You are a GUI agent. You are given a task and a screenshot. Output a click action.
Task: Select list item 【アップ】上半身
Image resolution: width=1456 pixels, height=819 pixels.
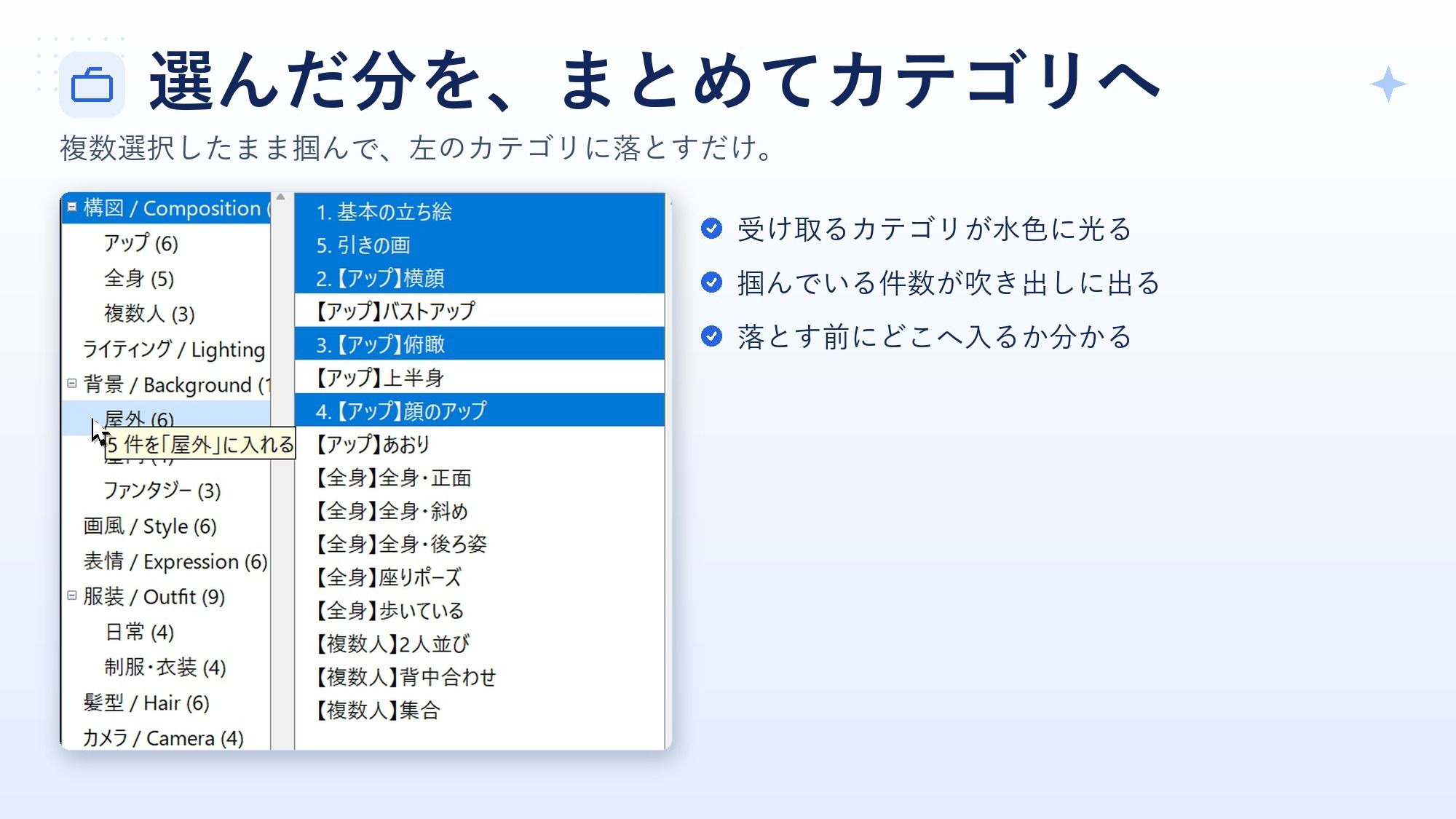[480, 378]
